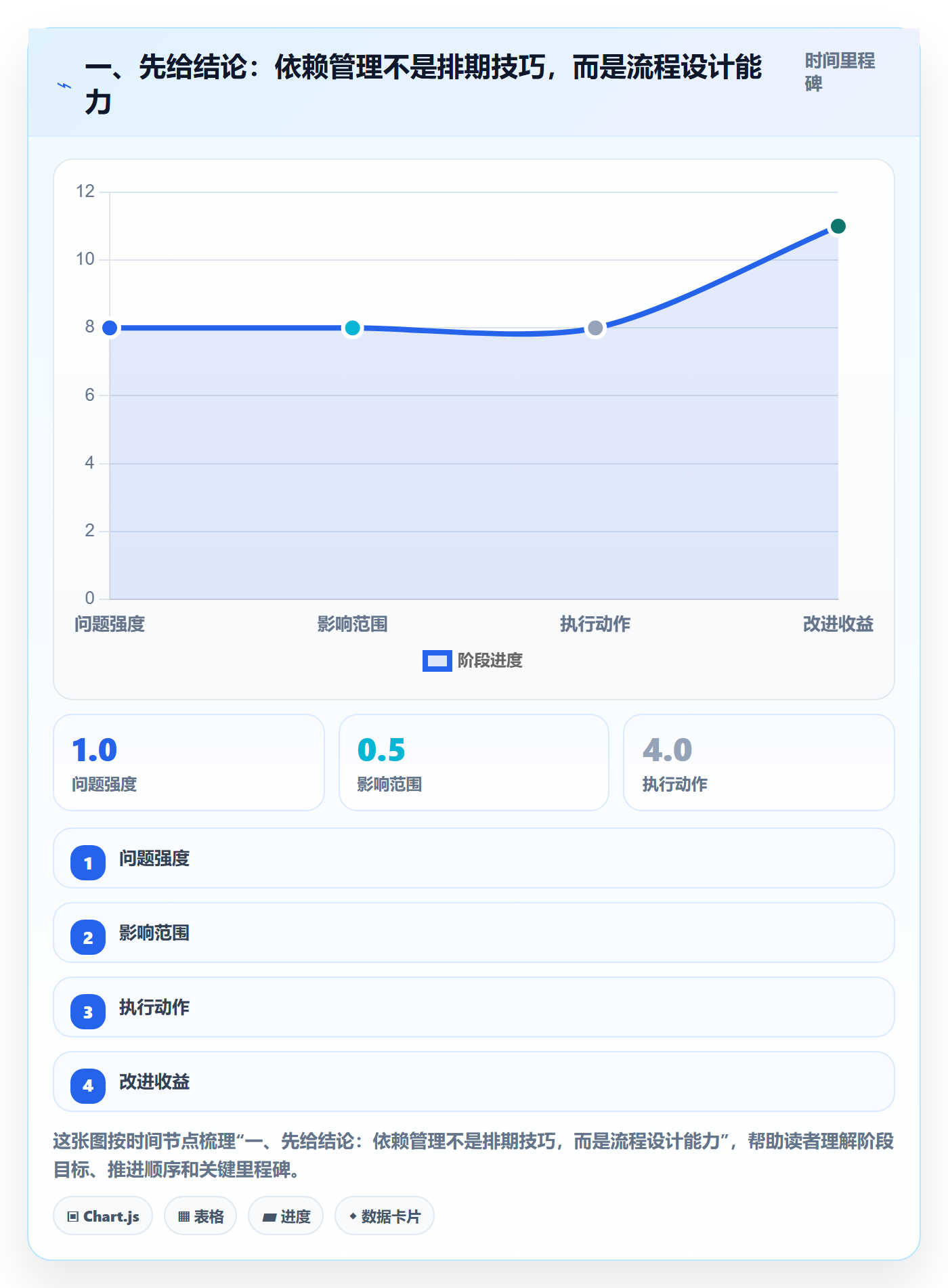948x1288 pixels.
Task: Click the 表格 tag chip
Action: (x=200, y=1216)
